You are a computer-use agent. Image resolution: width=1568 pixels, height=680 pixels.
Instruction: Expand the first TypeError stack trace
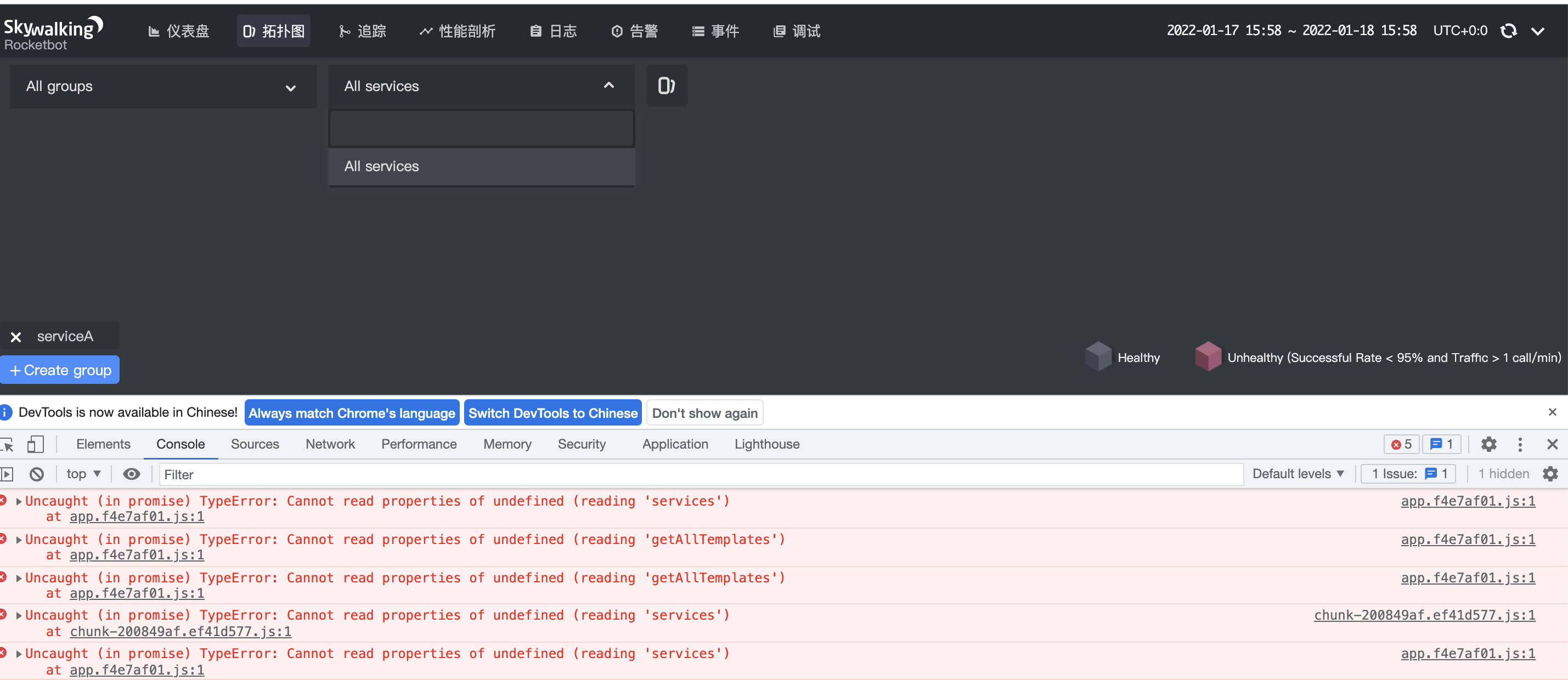click(18, 501)
